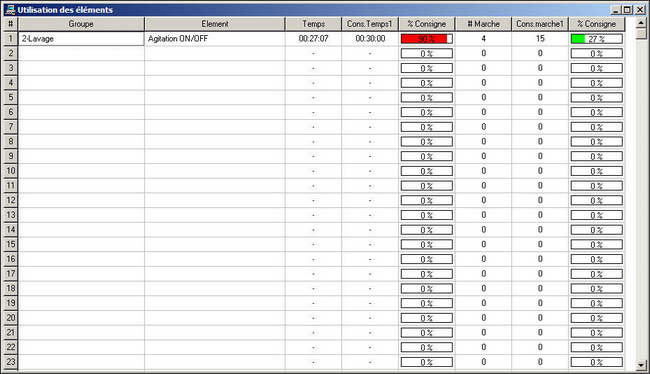Minimize the Utilisation des éléments window
This screenshot has width=650, height=374.
(616, 10)
